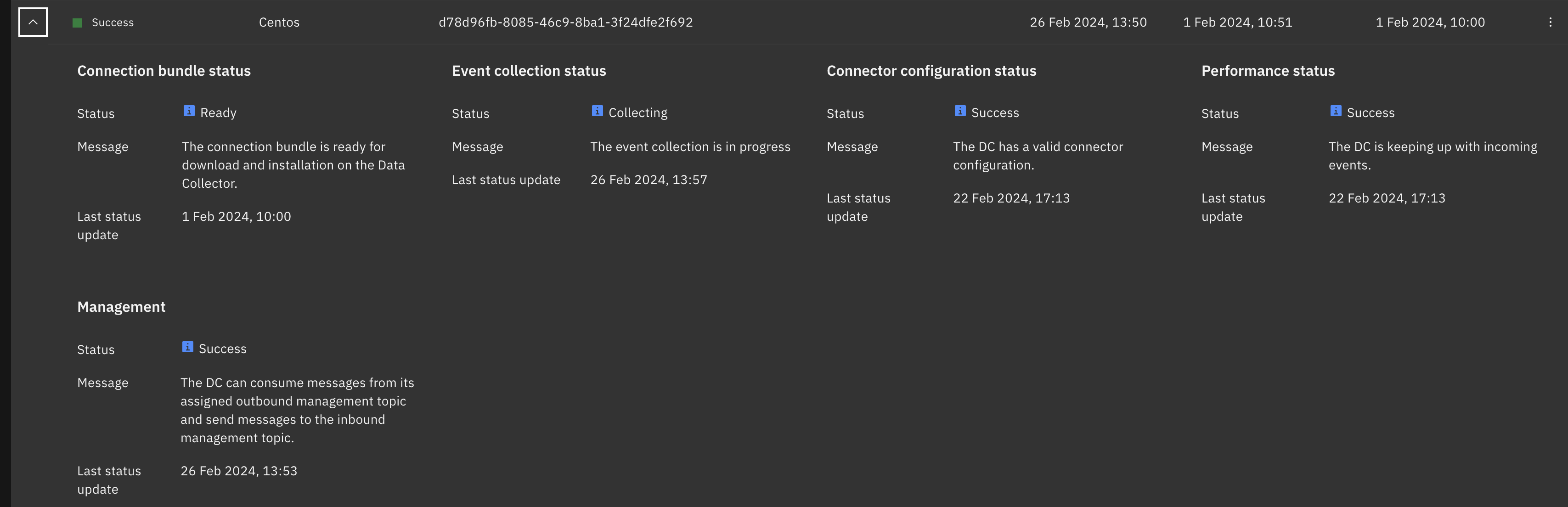Open the row overflow menu (three dots)
Viewport: 1568px width, 507px height.
pyautogui.click(x=1550, y=23)
